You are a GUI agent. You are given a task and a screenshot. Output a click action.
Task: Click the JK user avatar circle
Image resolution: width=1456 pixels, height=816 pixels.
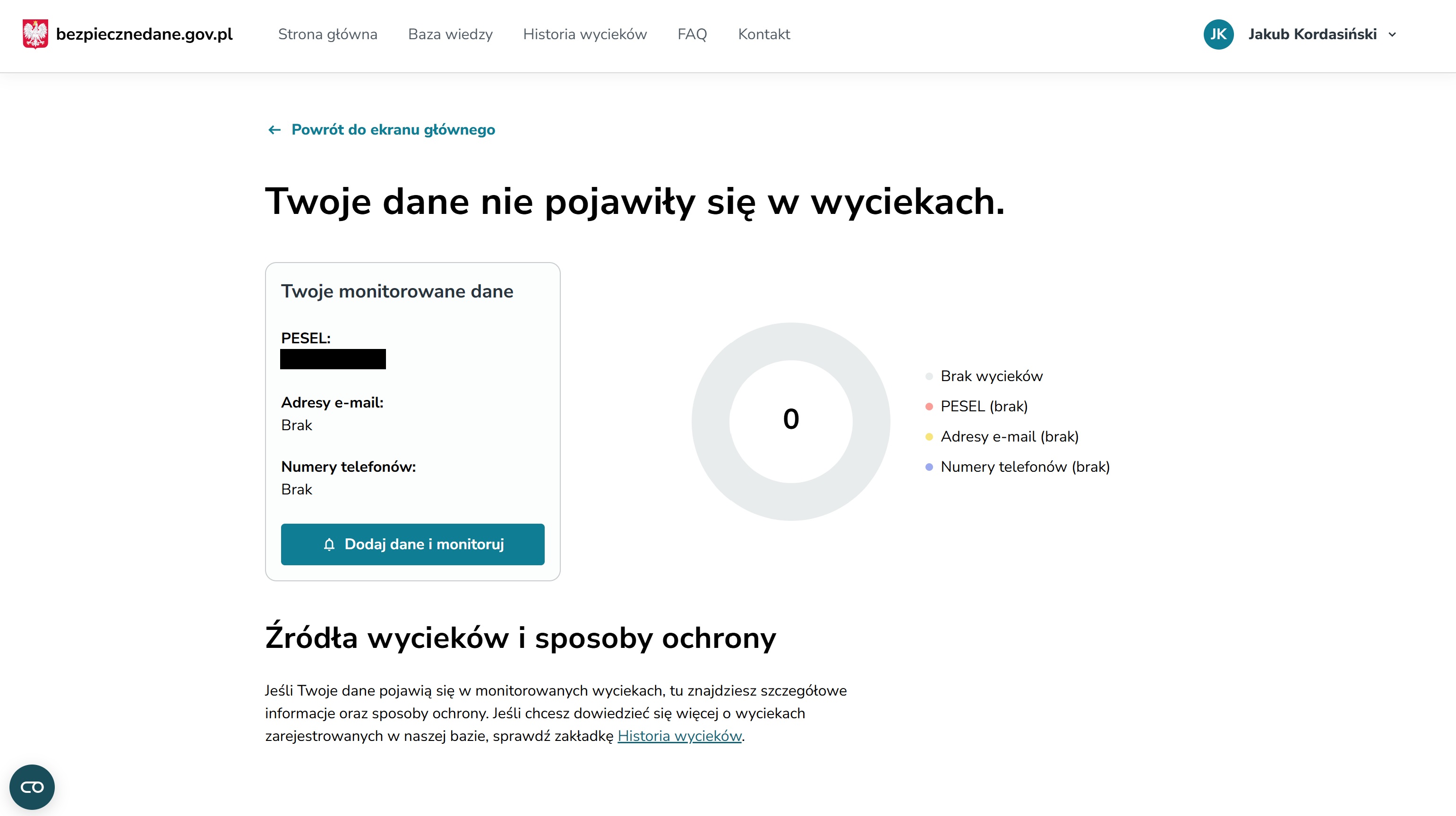[1218, 34]
